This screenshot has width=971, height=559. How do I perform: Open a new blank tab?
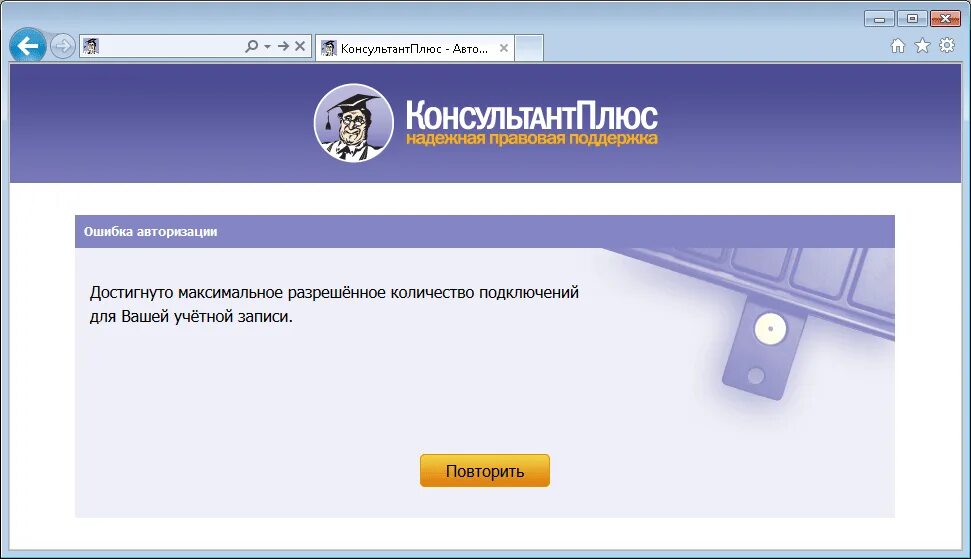[x=529, y=48]
